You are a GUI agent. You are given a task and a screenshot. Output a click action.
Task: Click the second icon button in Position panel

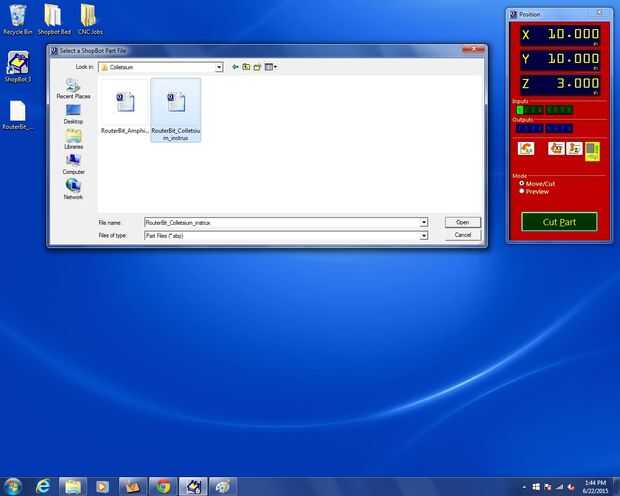pos(556,149)
